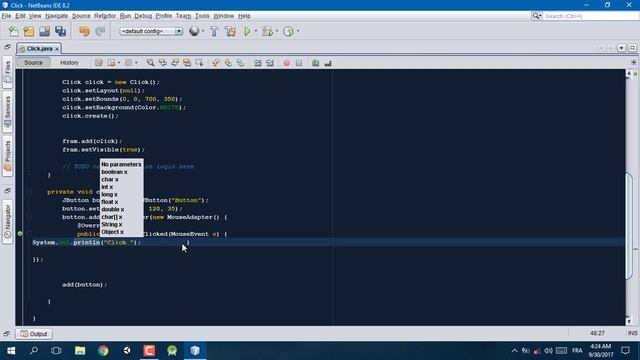The width and height of the screenshot is (640, 360).
Task: Click the editor vertical scrollbar thumb
Action: [629, 227]
